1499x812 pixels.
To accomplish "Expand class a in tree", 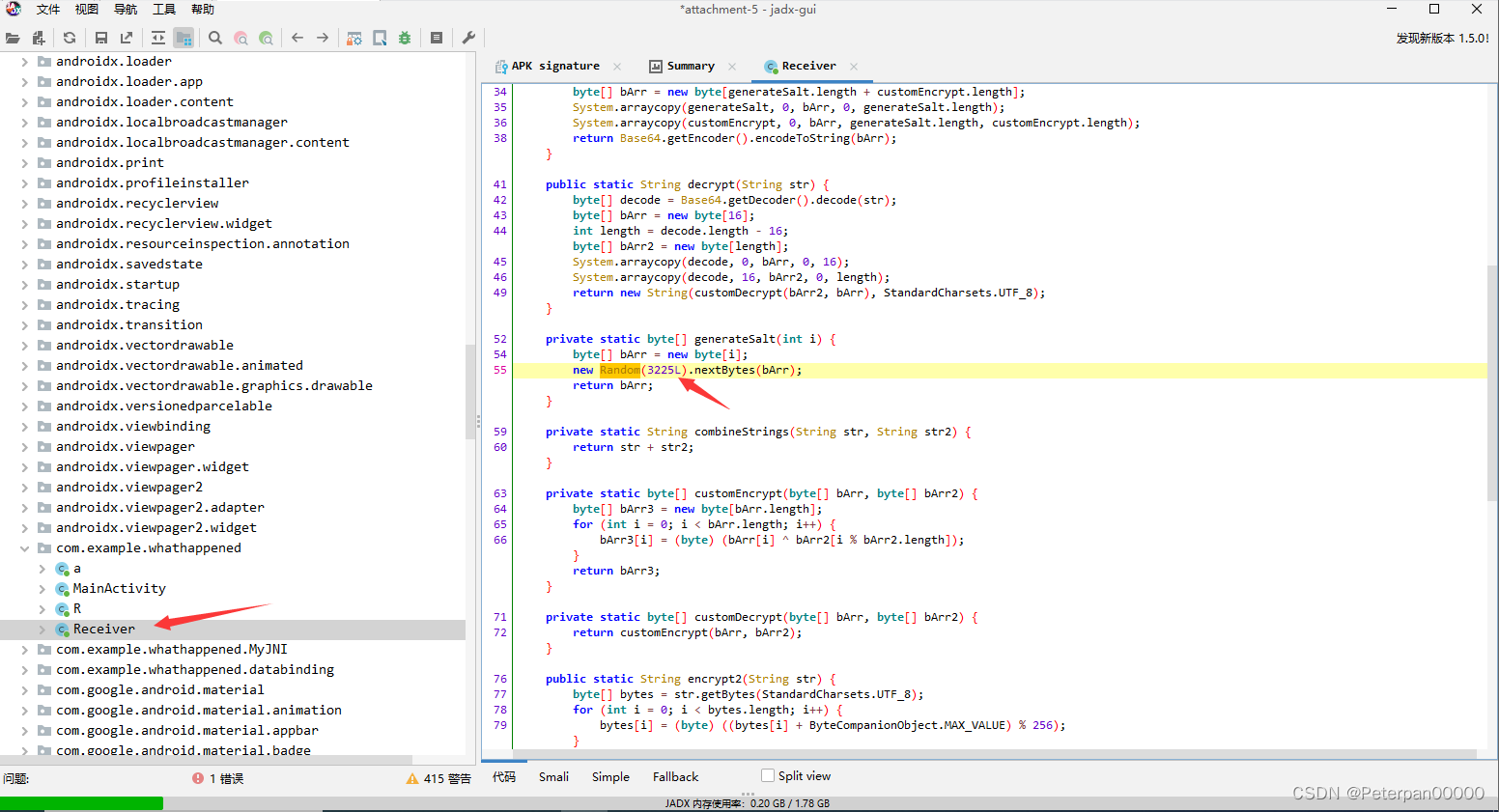I will click(42, 569).
